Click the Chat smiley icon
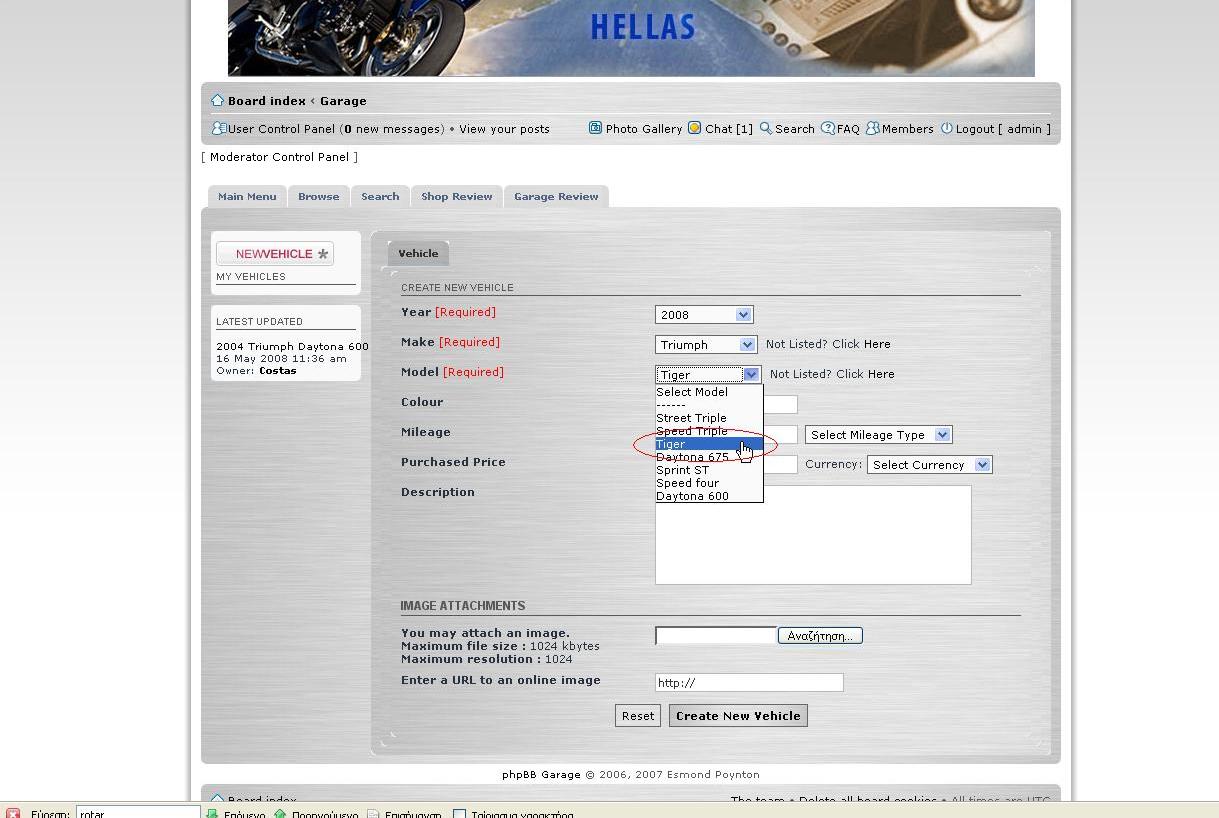 (x=694, y=128)
